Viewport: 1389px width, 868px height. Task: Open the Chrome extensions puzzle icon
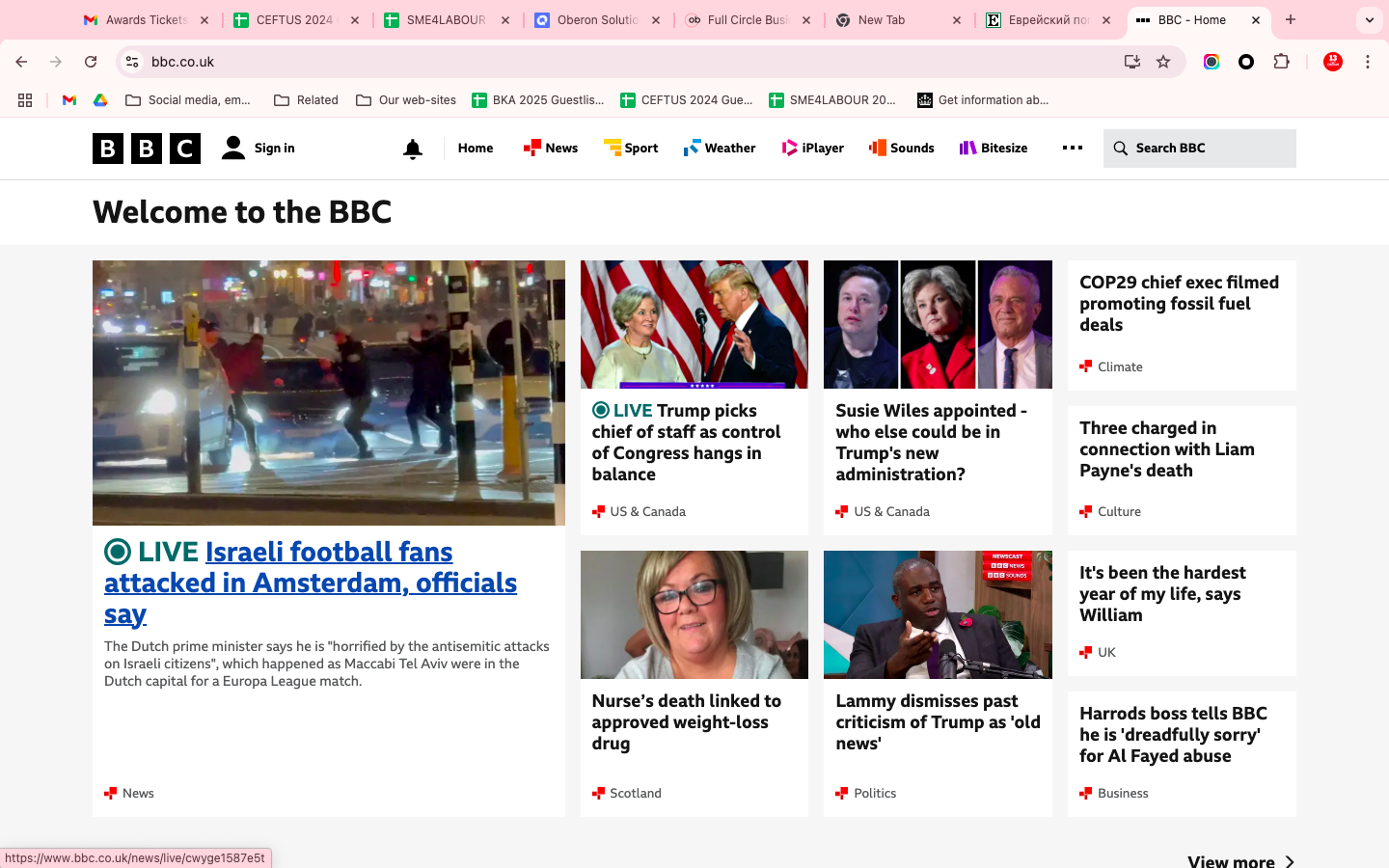click(x=1281, y=62)
